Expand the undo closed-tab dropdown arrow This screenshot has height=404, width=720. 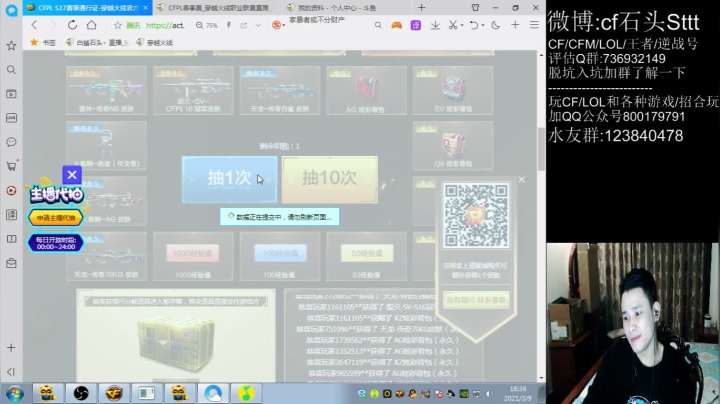pyautogui.click(x=483, y=25)
